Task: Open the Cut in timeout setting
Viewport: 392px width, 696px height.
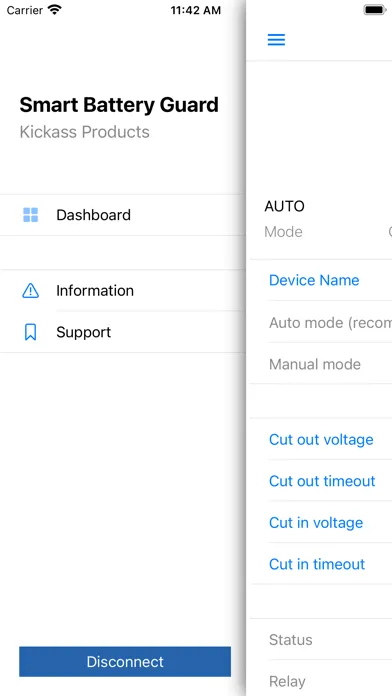Action: (x=321, y=564)
